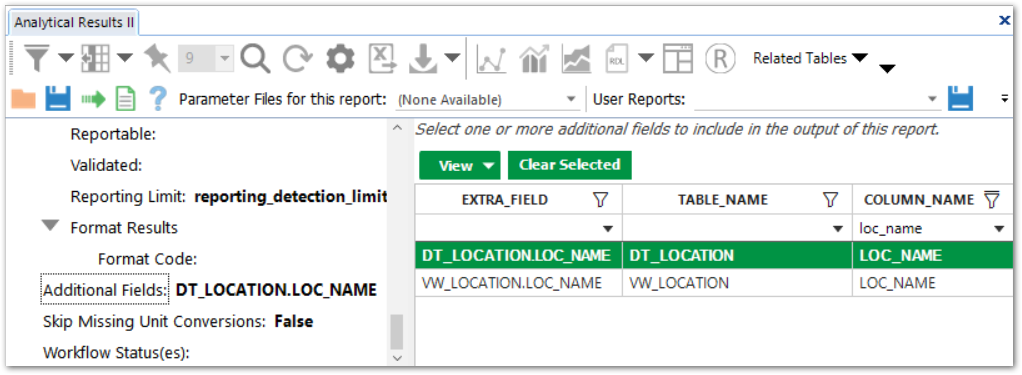Select the VW_LOCATION.LOC_NAME row
The image size is (1022, 375).
714,283
